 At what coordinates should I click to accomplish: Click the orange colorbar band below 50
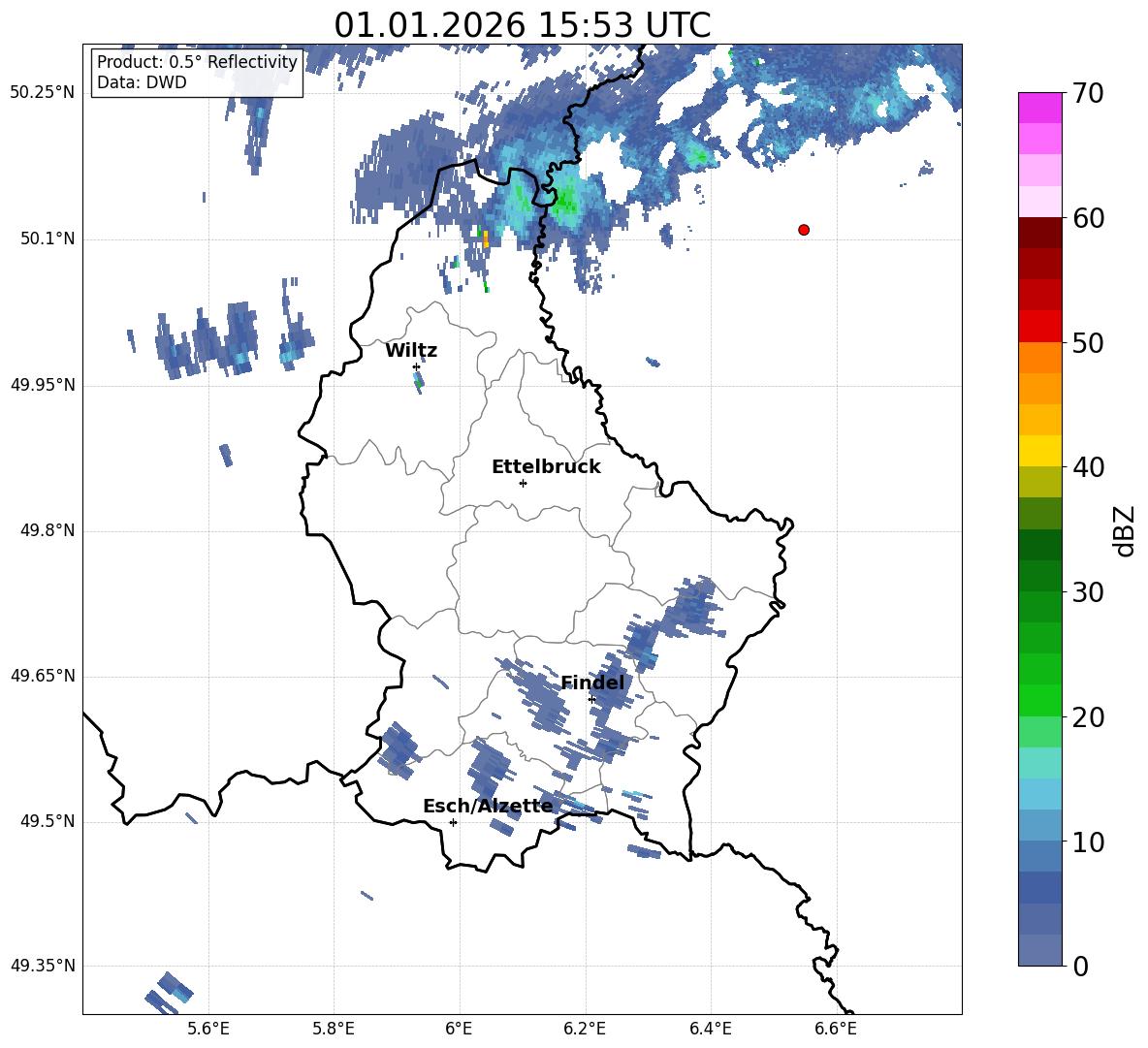[1039, 358]
